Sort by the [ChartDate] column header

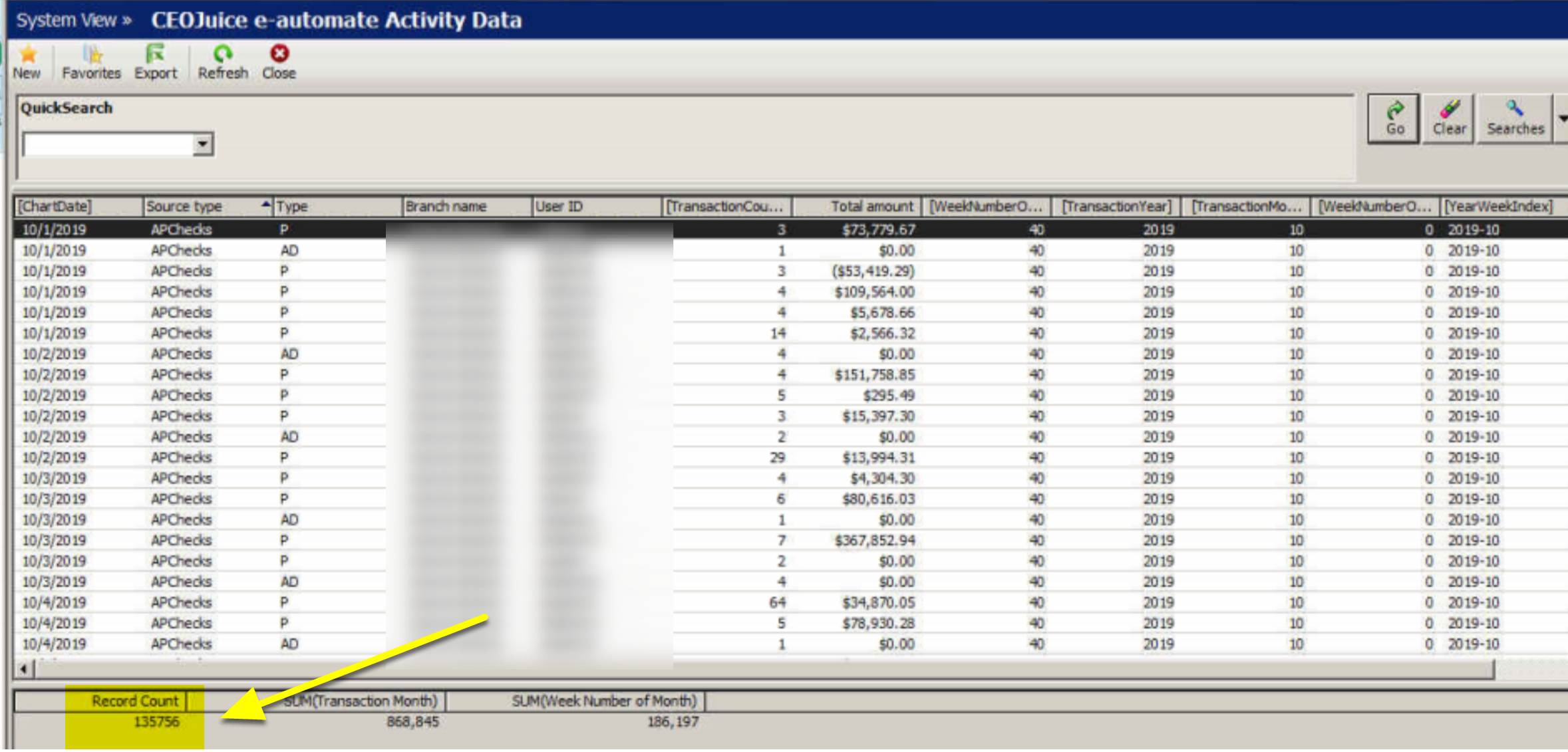pos(78,207)
